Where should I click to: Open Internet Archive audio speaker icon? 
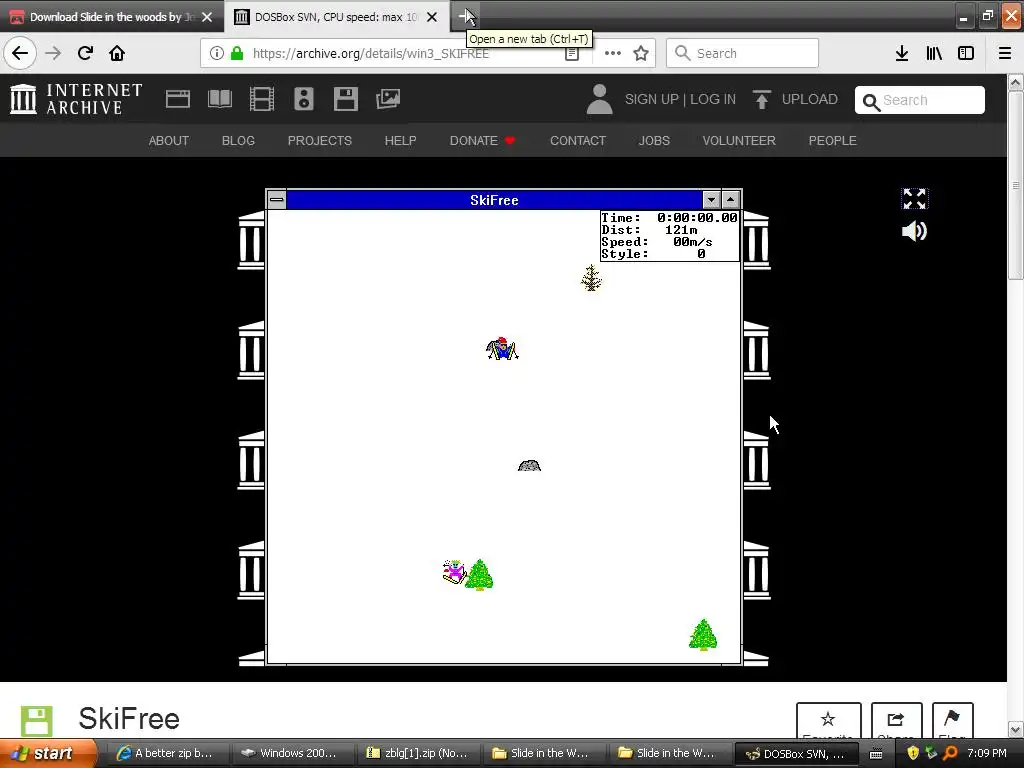point(304,99)
